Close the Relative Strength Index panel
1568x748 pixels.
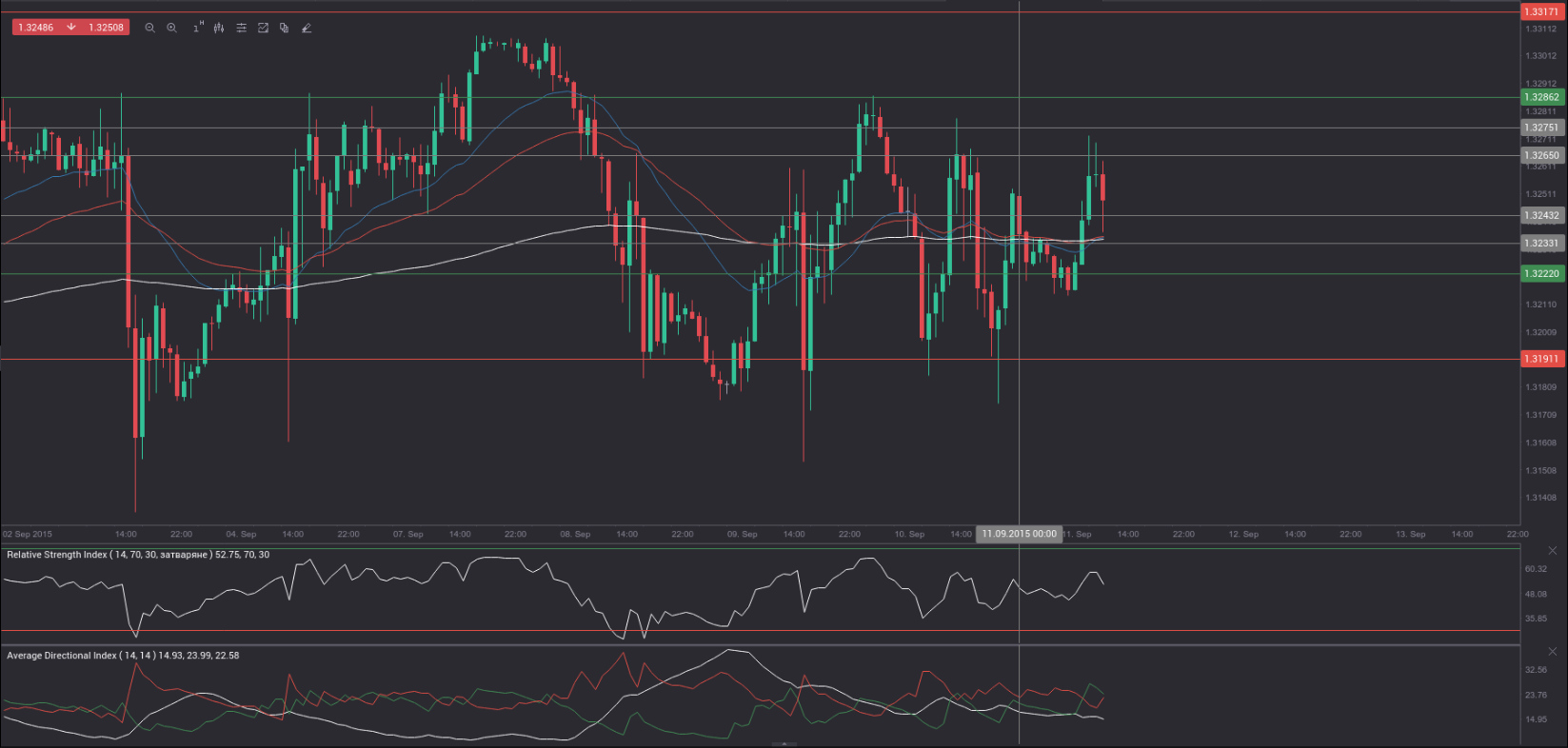point(1552,551)
